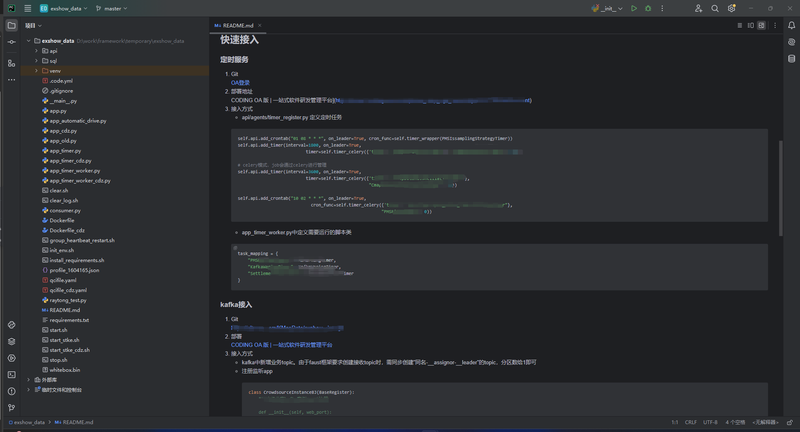This screenshot has height=432, width=800.
Task: Open the Notifications bell
Action: [x=791, y=26]
